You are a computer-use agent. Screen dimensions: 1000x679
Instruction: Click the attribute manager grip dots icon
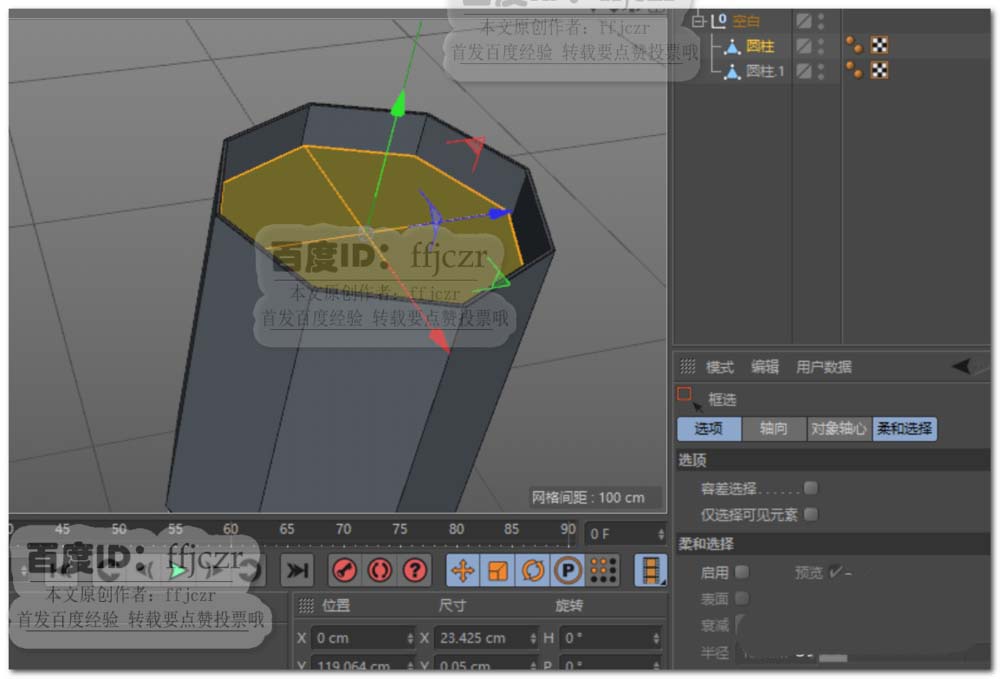tap(687, 366)
